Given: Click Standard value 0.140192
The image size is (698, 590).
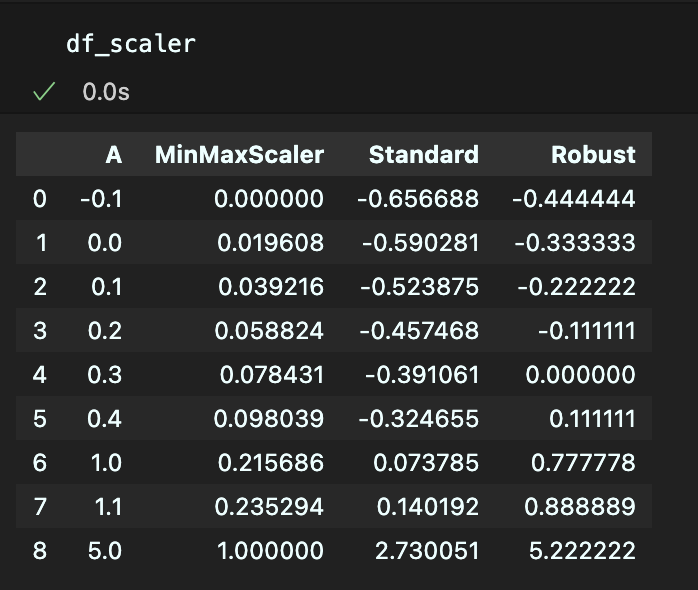Looking at the screenshot, I should [428, 506].
